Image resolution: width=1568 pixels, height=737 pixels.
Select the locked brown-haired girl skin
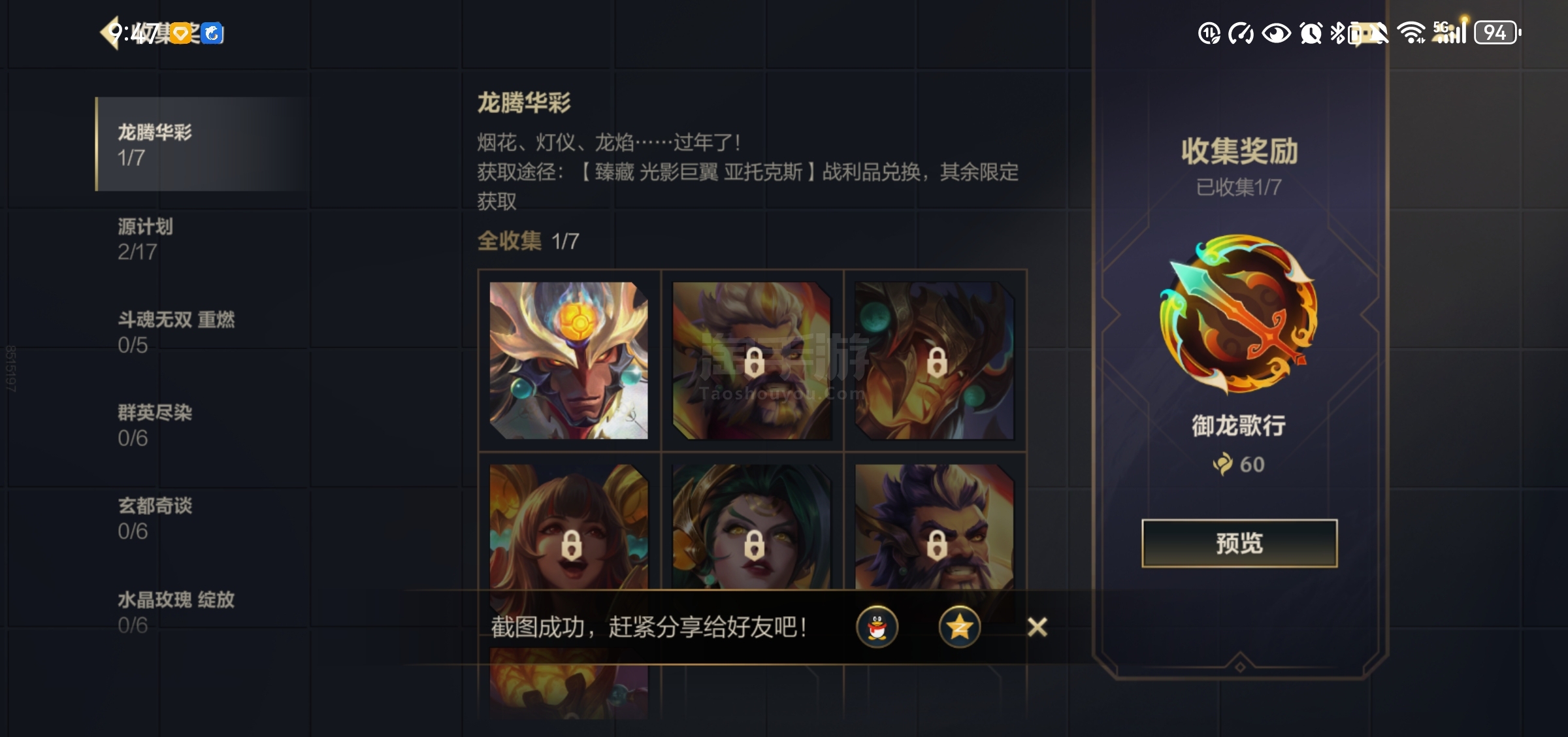(x=569, y=527)
